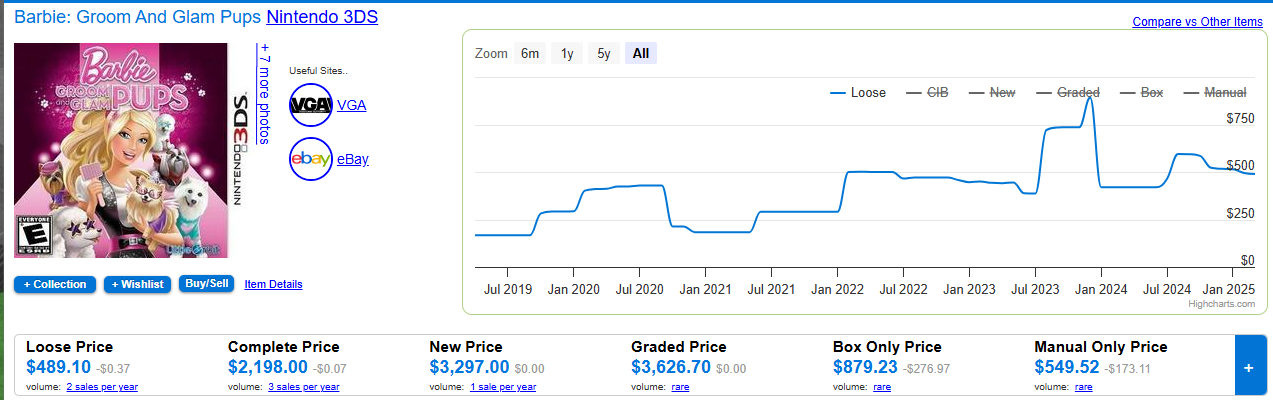Open the Nintendo 3DS platform link
Screen dimensions: 1273x400
[322, 17]
